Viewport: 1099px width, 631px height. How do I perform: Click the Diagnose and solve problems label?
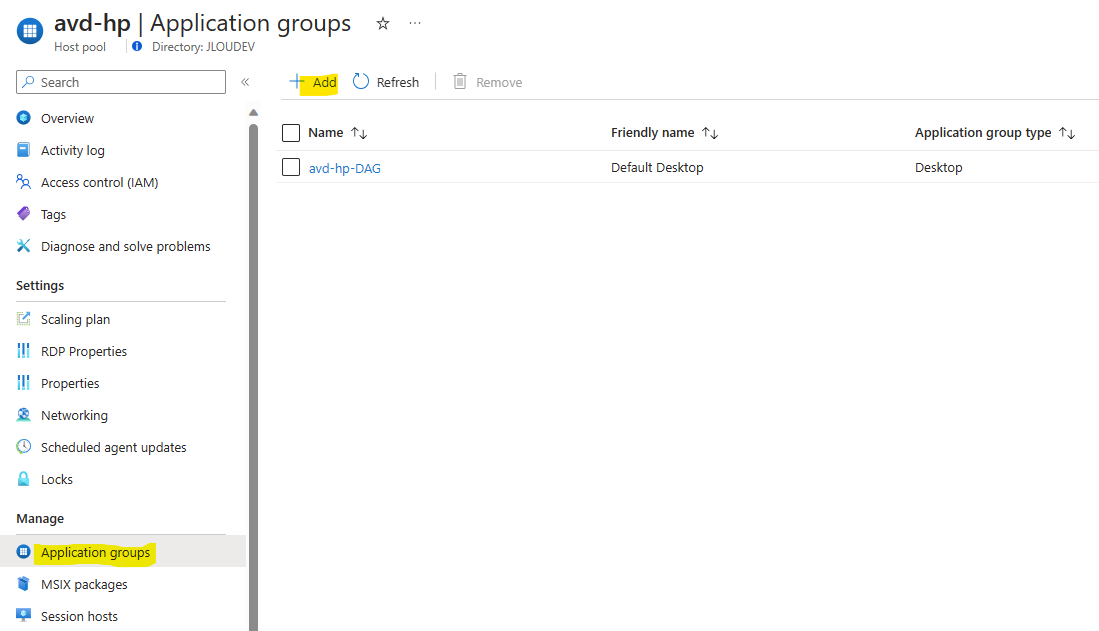[125, 246]
